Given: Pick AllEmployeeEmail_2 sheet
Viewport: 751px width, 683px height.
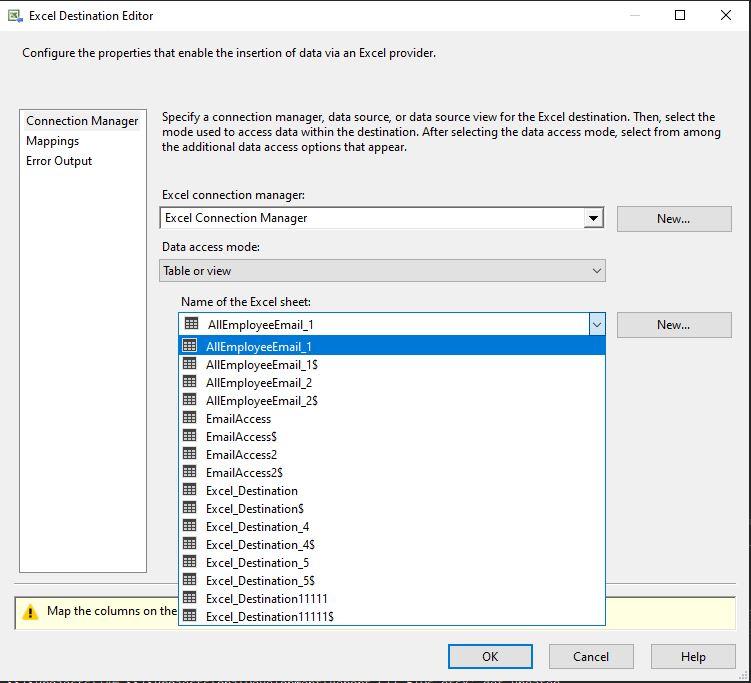Looking at the screenshot, I should (392, 382).
